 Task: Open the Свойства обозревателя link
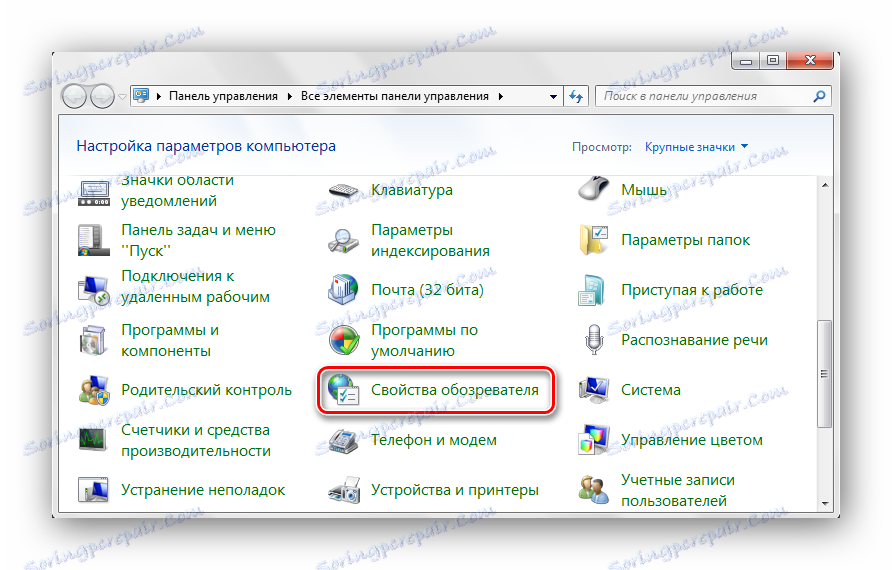tap(455, 390)
